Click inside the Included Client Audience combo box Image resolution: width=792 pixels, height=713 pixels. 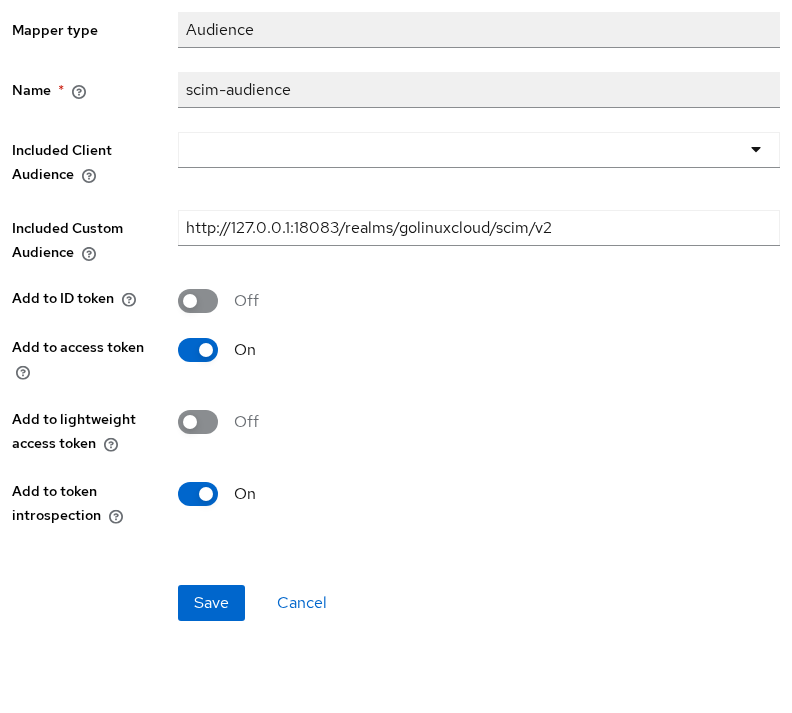point(479,150)
